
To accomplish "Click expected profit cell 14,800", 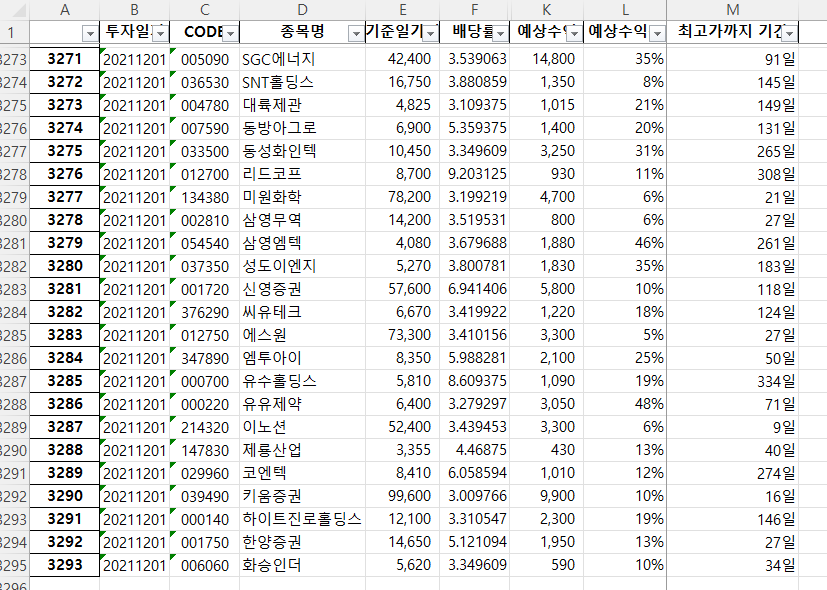I will (x=546, y=59).
